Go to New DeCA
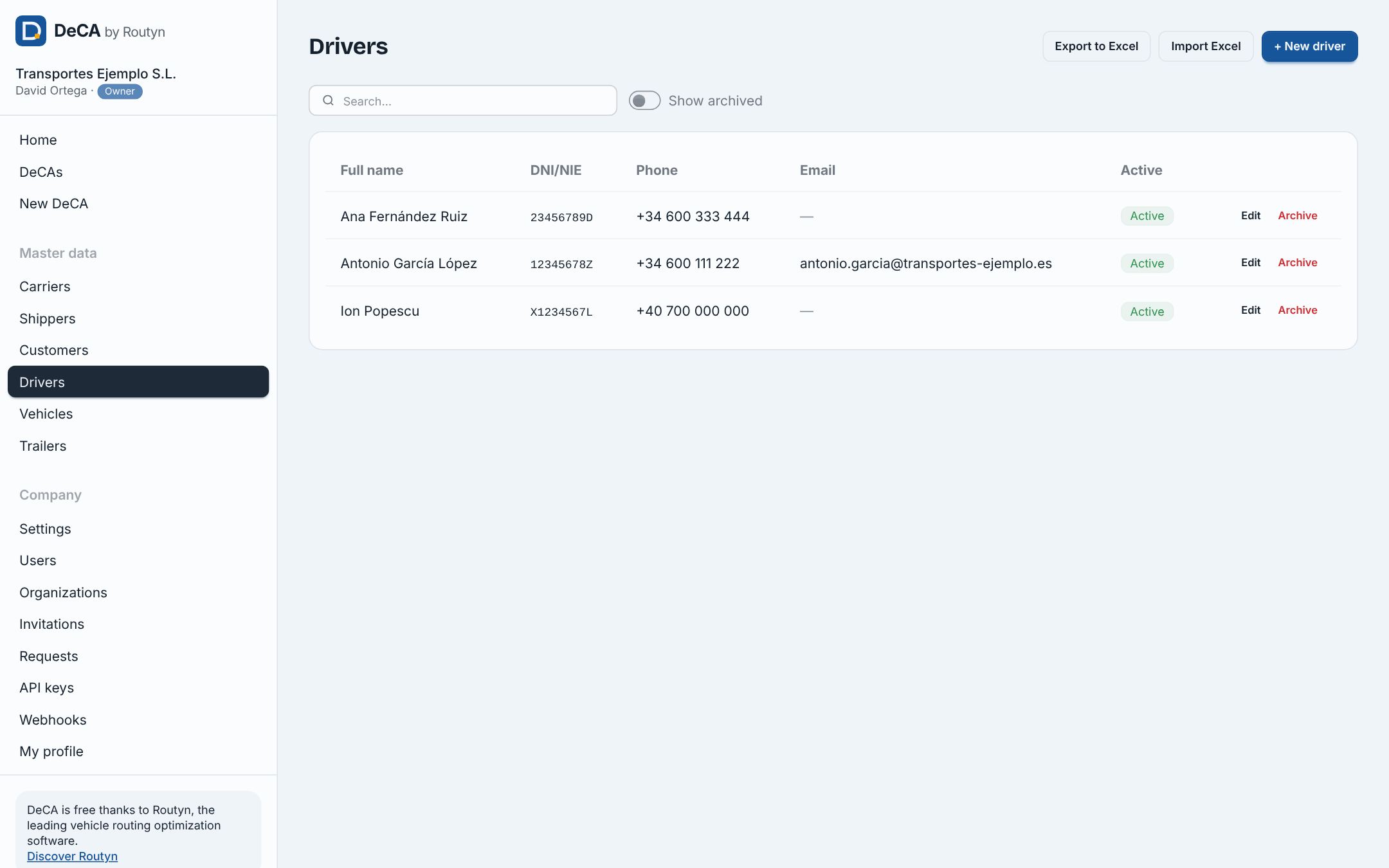Image resolution: width=1389 pixels, height=868 pixels. 138,204
